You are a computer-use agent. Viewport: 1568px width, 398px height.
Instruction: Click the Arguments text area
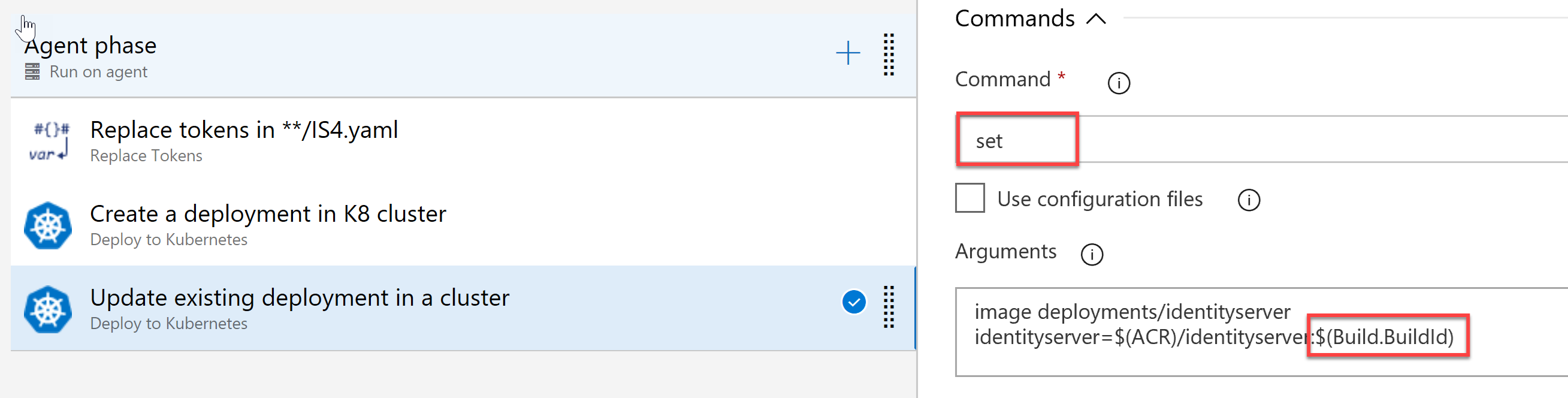[1261, 332]
